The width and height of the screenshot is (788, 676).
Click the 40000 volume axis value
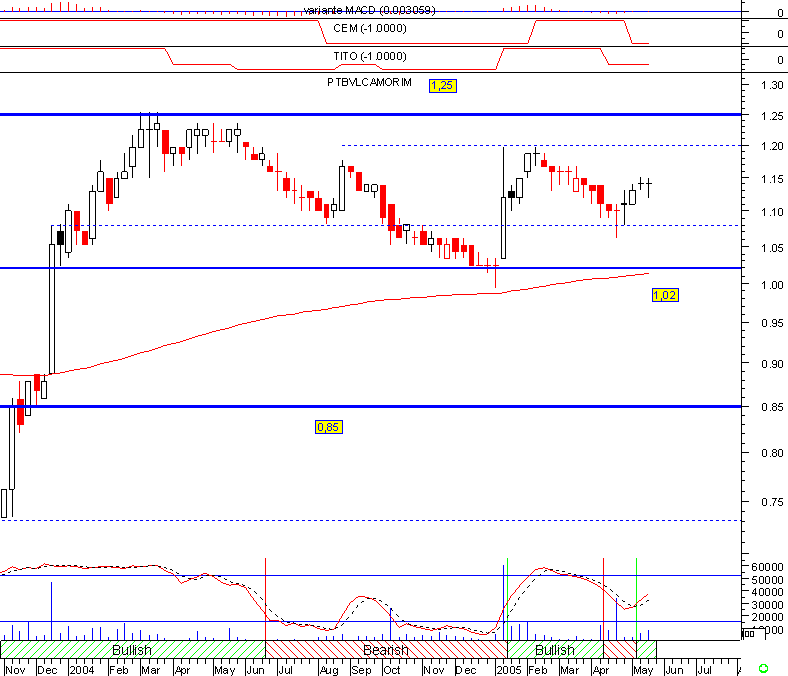point(767,592)
